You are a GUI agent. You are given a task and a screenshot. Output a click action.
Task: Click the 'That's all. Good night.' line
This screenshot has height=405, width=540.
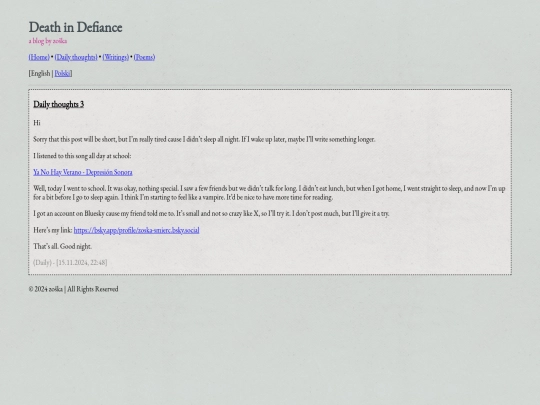[x=62, y=247]
